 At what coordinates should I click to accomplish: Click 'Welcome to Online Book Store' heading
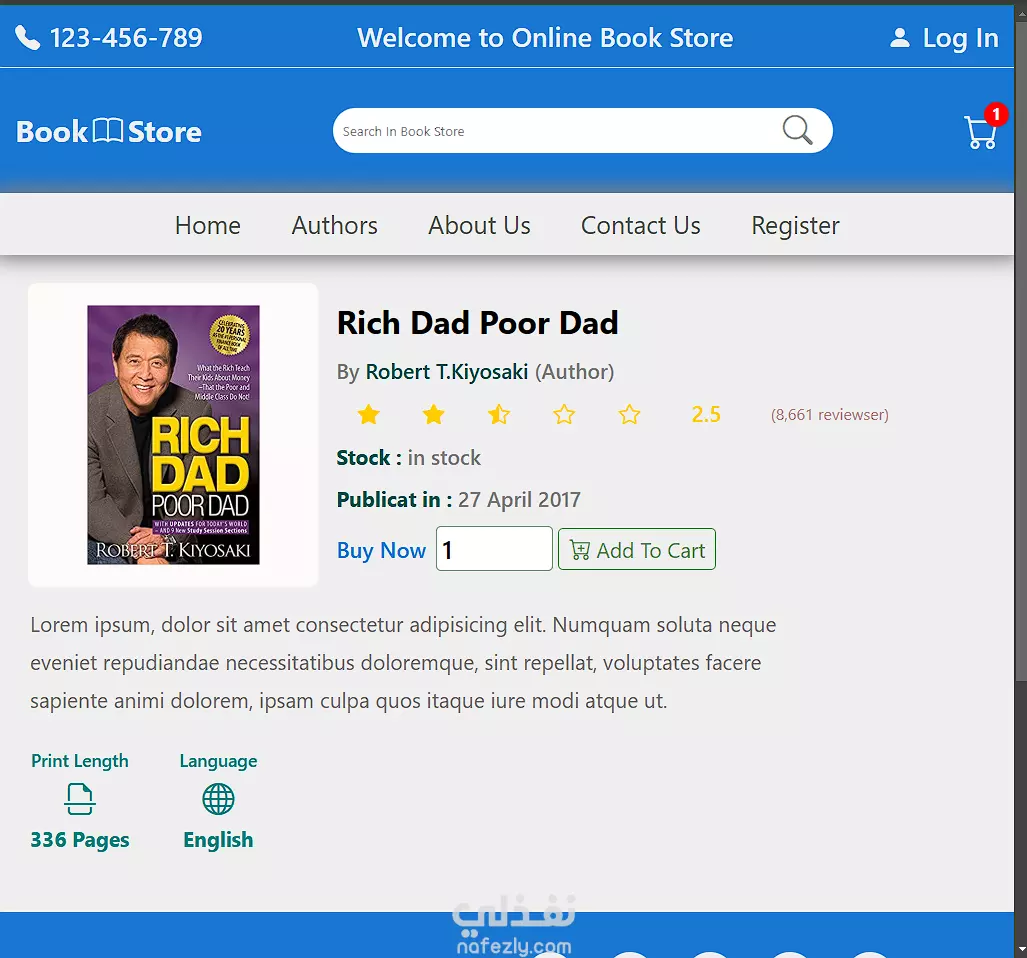coord(545,38)
